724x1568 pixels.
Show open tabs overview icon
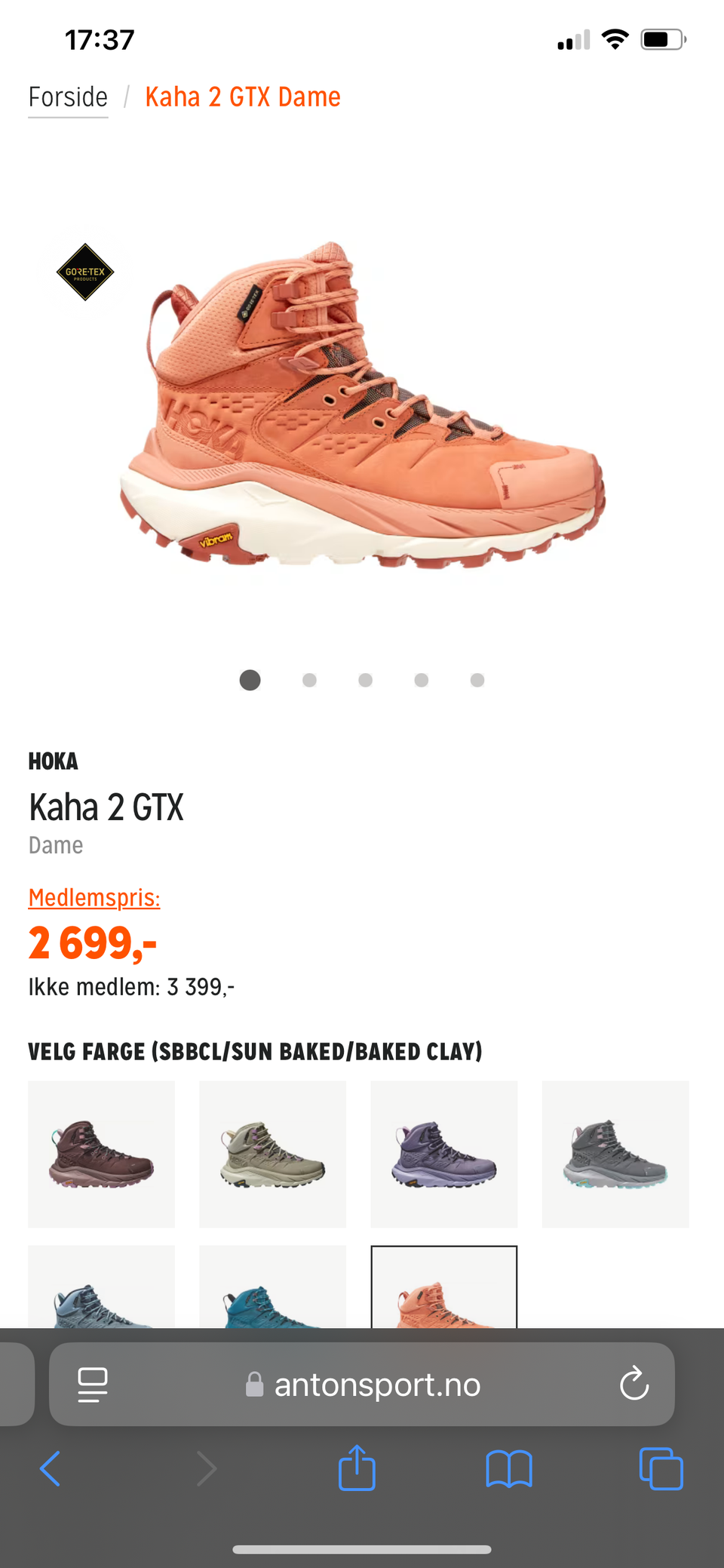coord(661,1468)
